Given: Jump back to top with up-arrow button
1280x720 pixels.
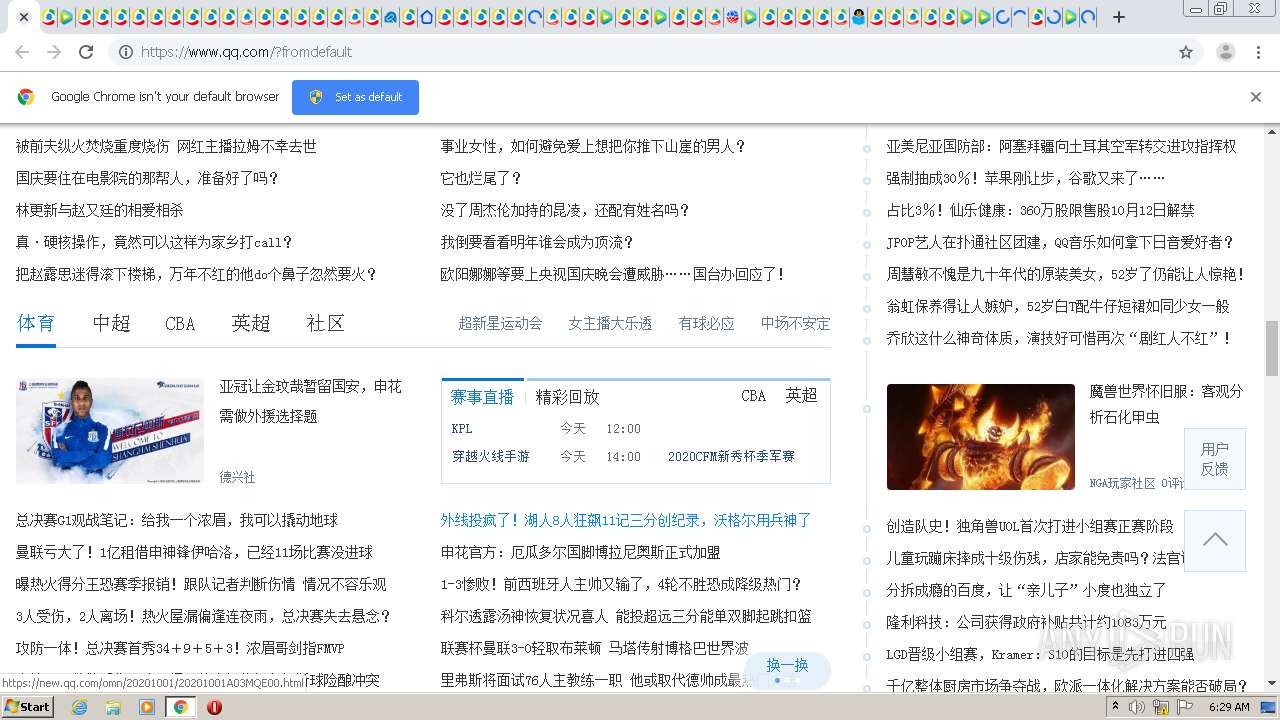Looking at the screenshot, I should coord(1215,540).
